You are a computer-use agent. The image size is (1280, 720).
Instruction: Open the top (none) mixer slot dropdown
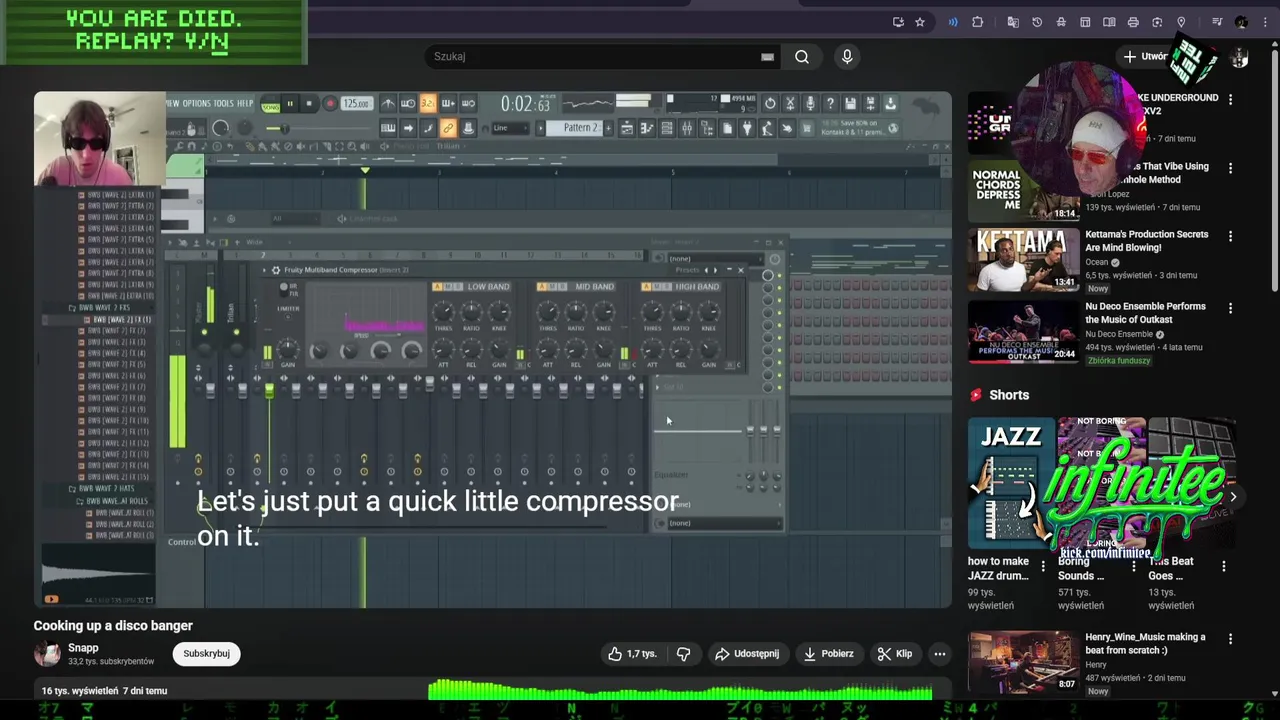pyautogui.click(x=718, y=259)
